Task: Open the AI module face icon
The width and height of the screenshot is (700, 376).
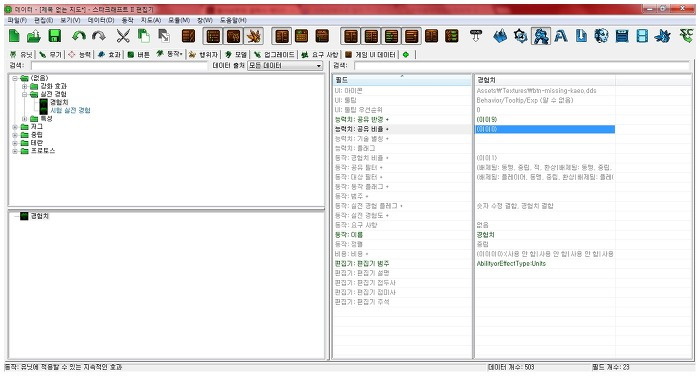Action: click(601, 36)
